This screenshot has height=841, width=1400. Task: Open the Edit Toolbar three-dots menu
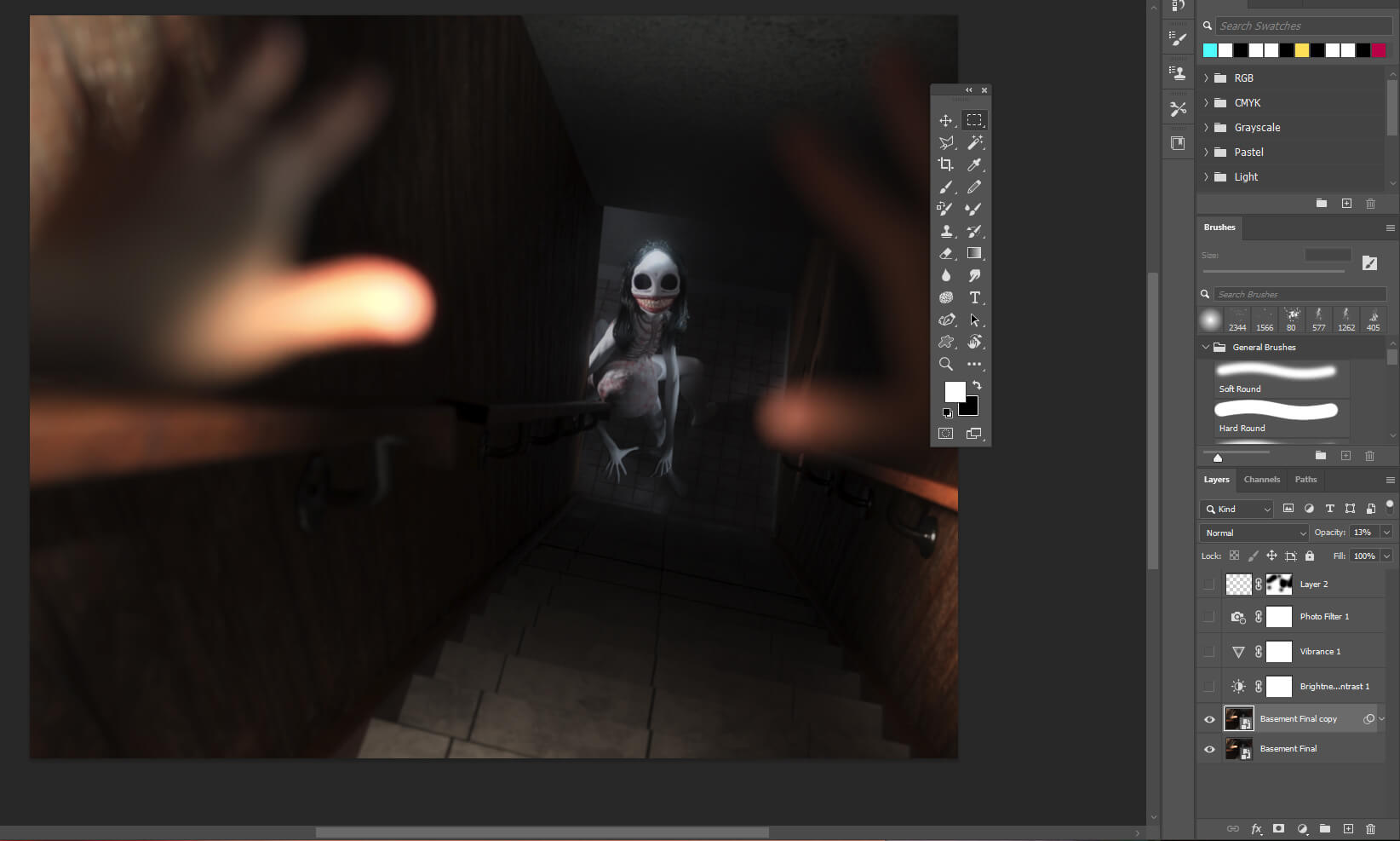click(974, 364)
